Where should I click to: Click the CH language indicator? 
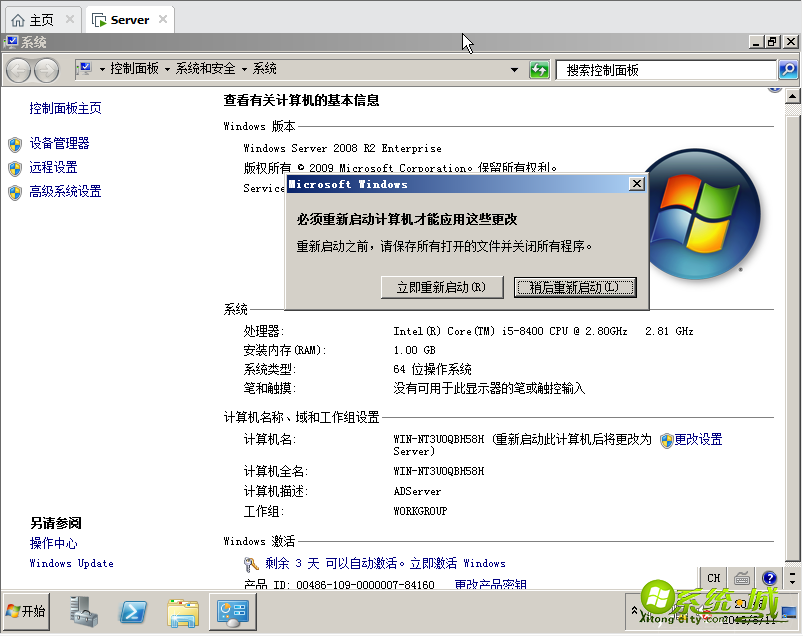pyautogui.click(x=712, y=578)
